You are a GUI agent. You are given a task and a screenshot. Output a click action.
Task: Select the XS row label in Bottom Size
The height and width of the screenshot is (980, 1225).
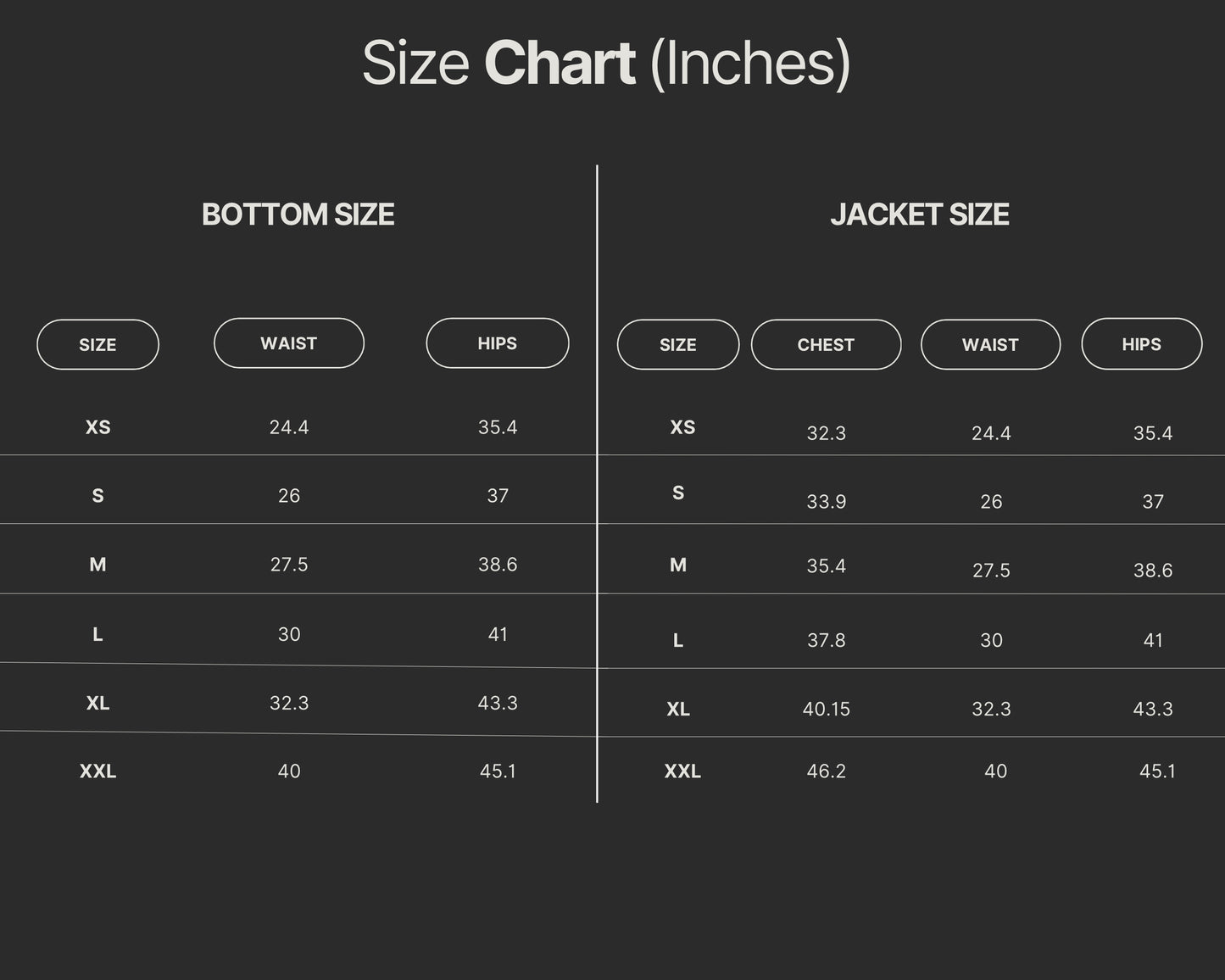[97, 427]
